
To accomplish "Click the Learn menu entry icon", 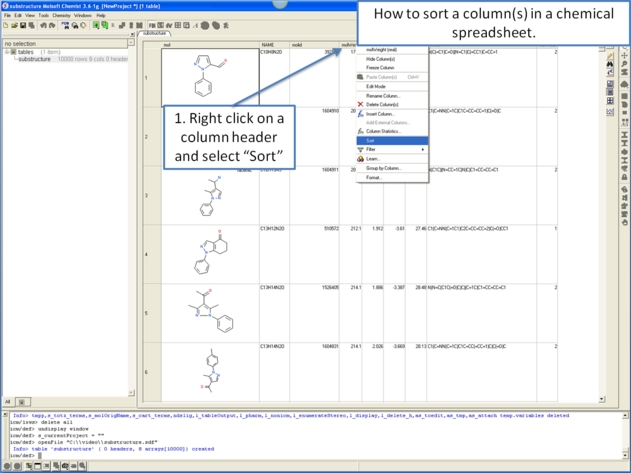I will 361,159.
